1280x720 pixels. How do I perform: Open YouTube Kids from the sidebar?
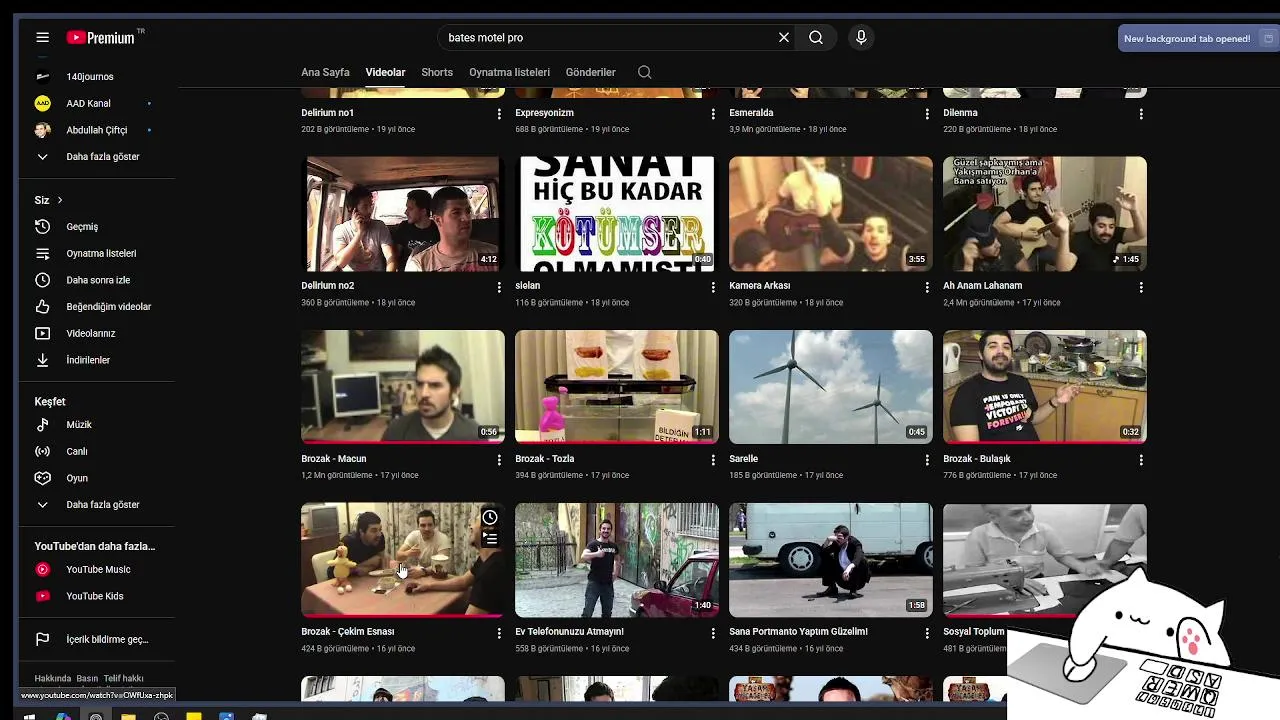[97, 596]
